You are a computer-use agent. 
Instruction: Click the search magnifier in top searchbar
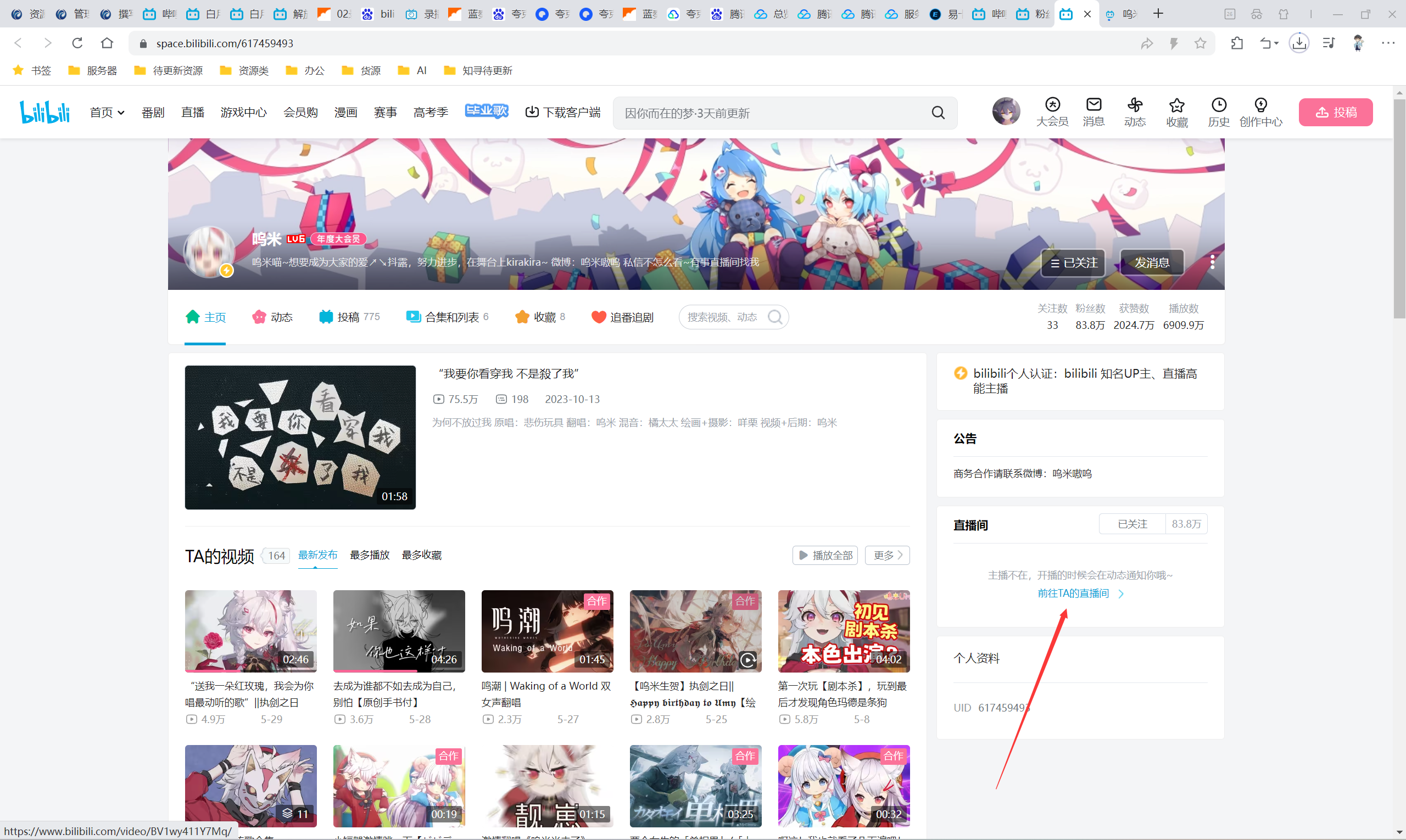point(938,113)
